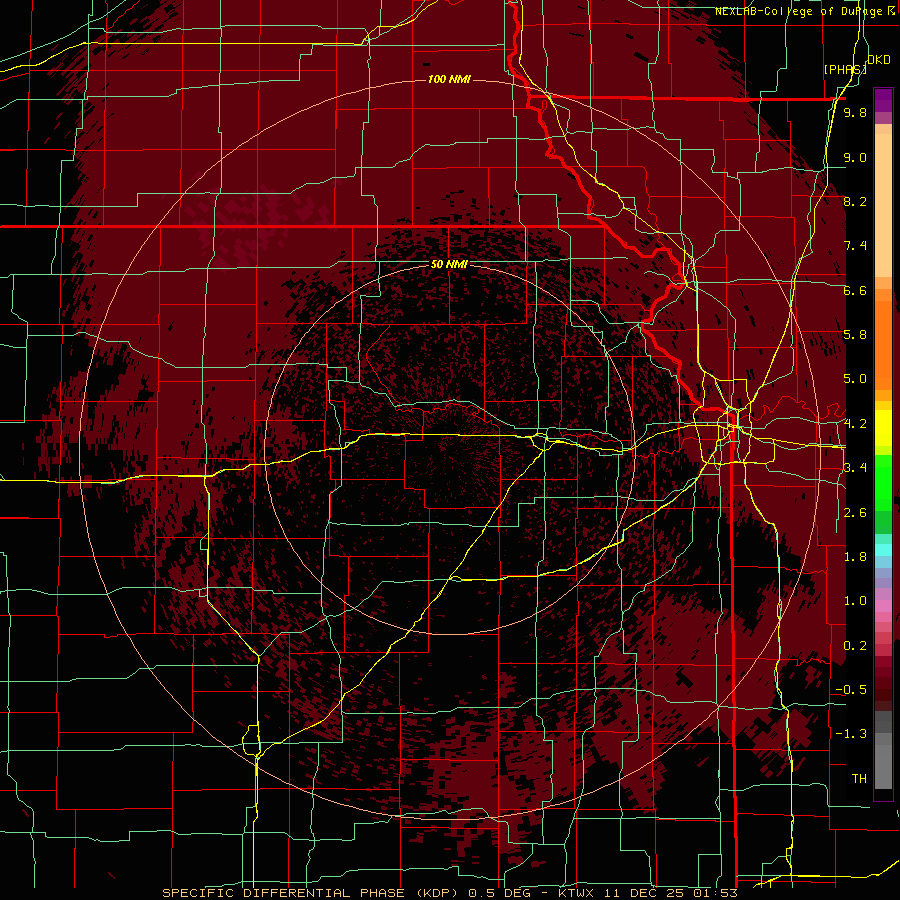Click the 9.0 value on the color scale

[x=855, y=157]
